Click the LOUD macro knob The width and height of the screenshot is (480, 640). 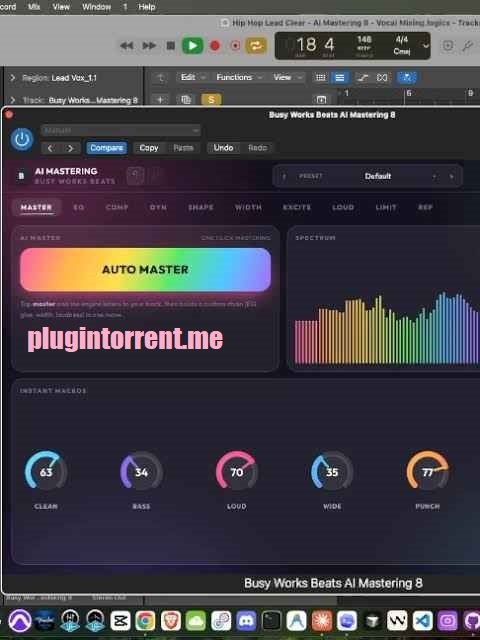coord(237,472)
